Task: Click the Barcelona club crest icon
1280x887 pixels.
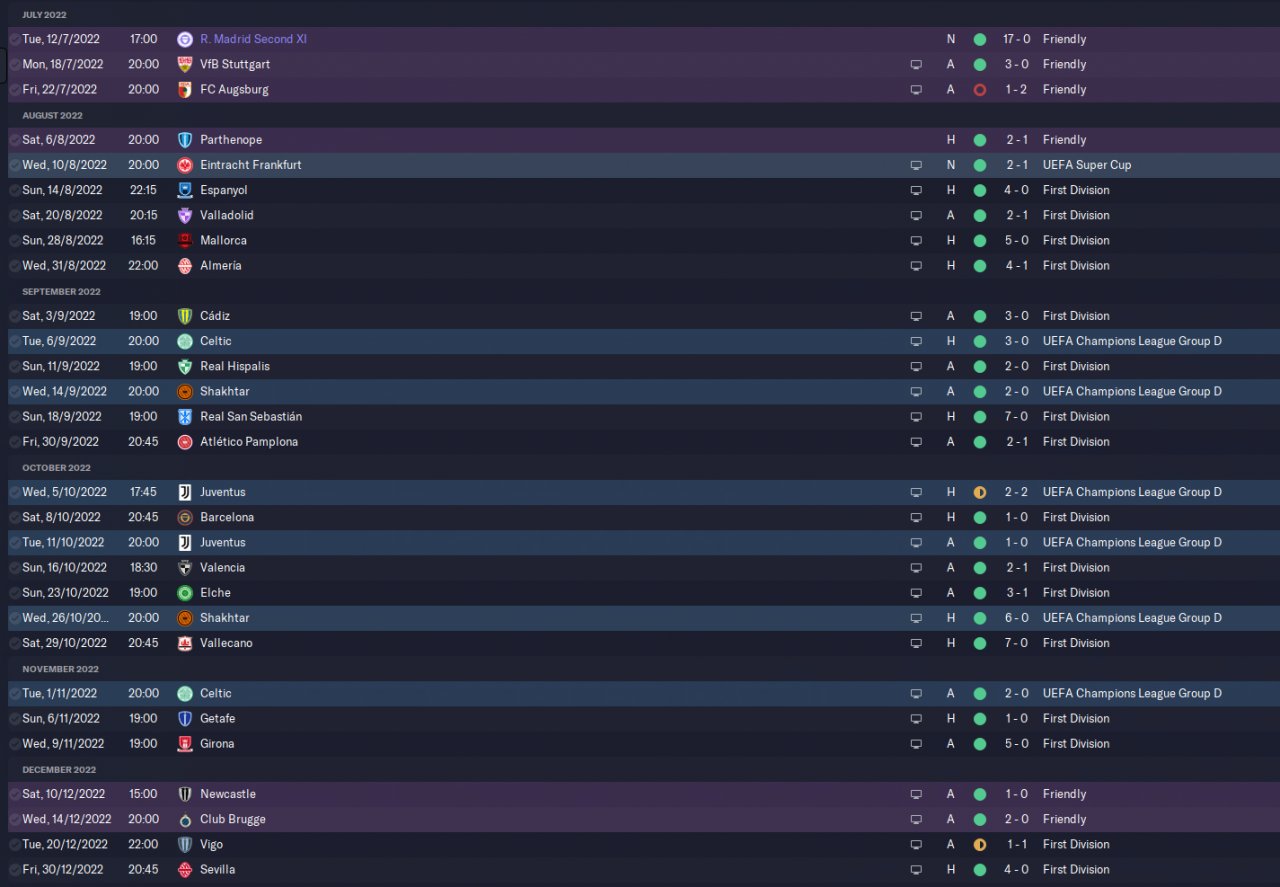Action: [184, 517]
